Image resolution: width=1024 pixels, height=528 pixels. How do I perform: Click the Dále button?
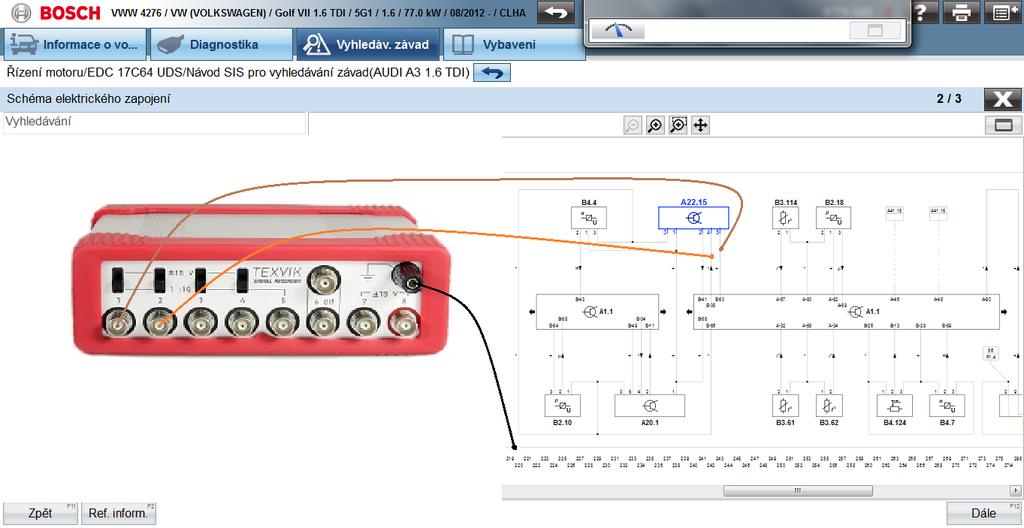pyautogui.click(x=984, y=513)
